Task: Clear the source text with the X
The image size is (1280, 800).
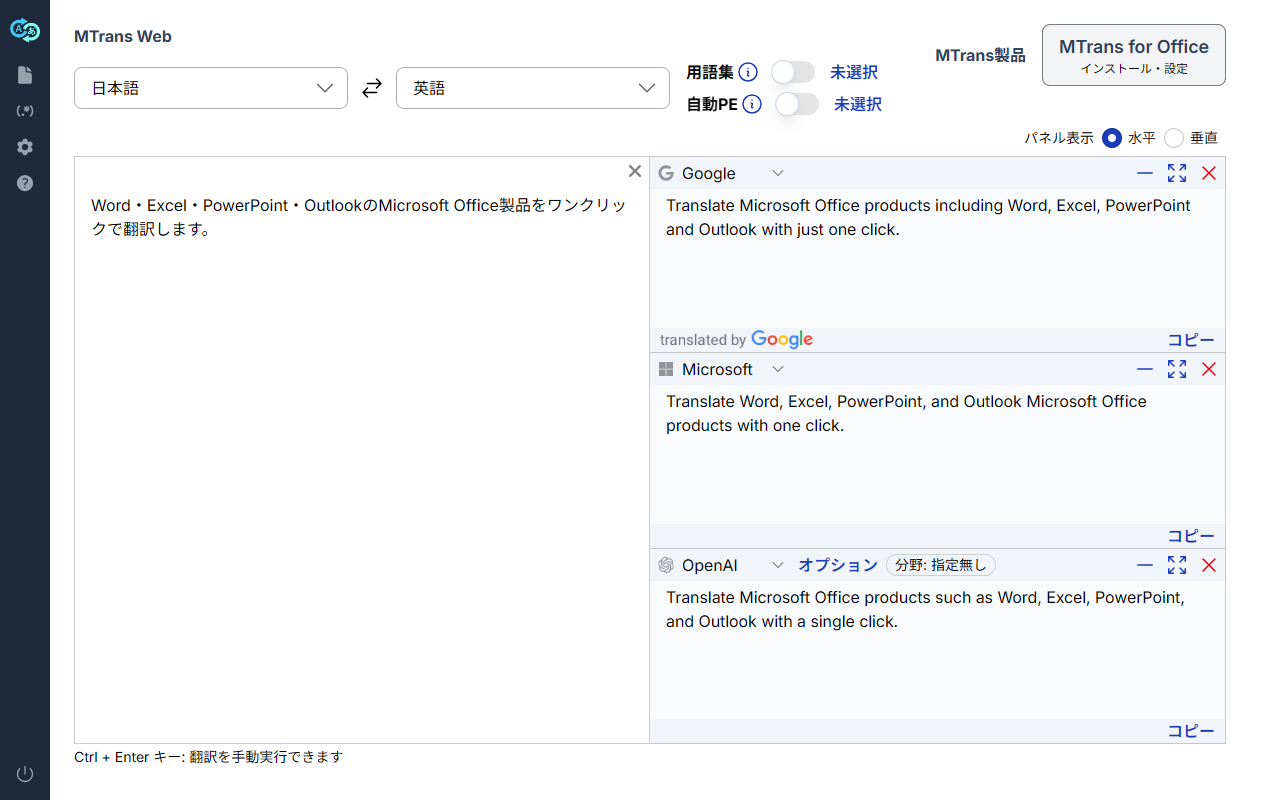Action: (635, 171)
